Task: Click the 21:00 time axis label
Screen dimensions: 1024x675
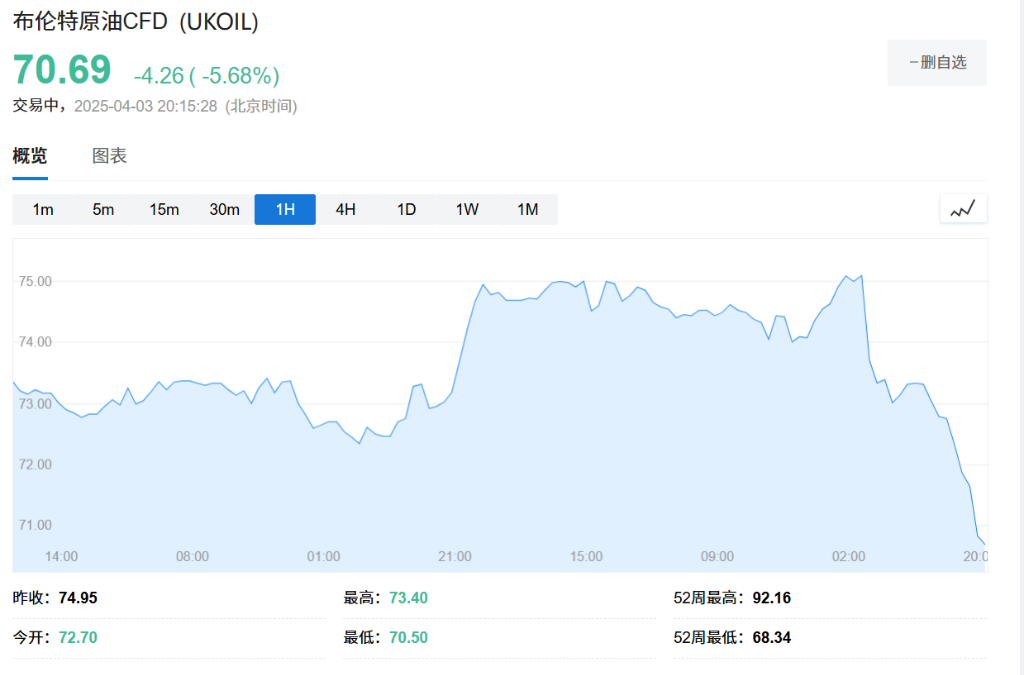Action: click(x=455, y=557)
